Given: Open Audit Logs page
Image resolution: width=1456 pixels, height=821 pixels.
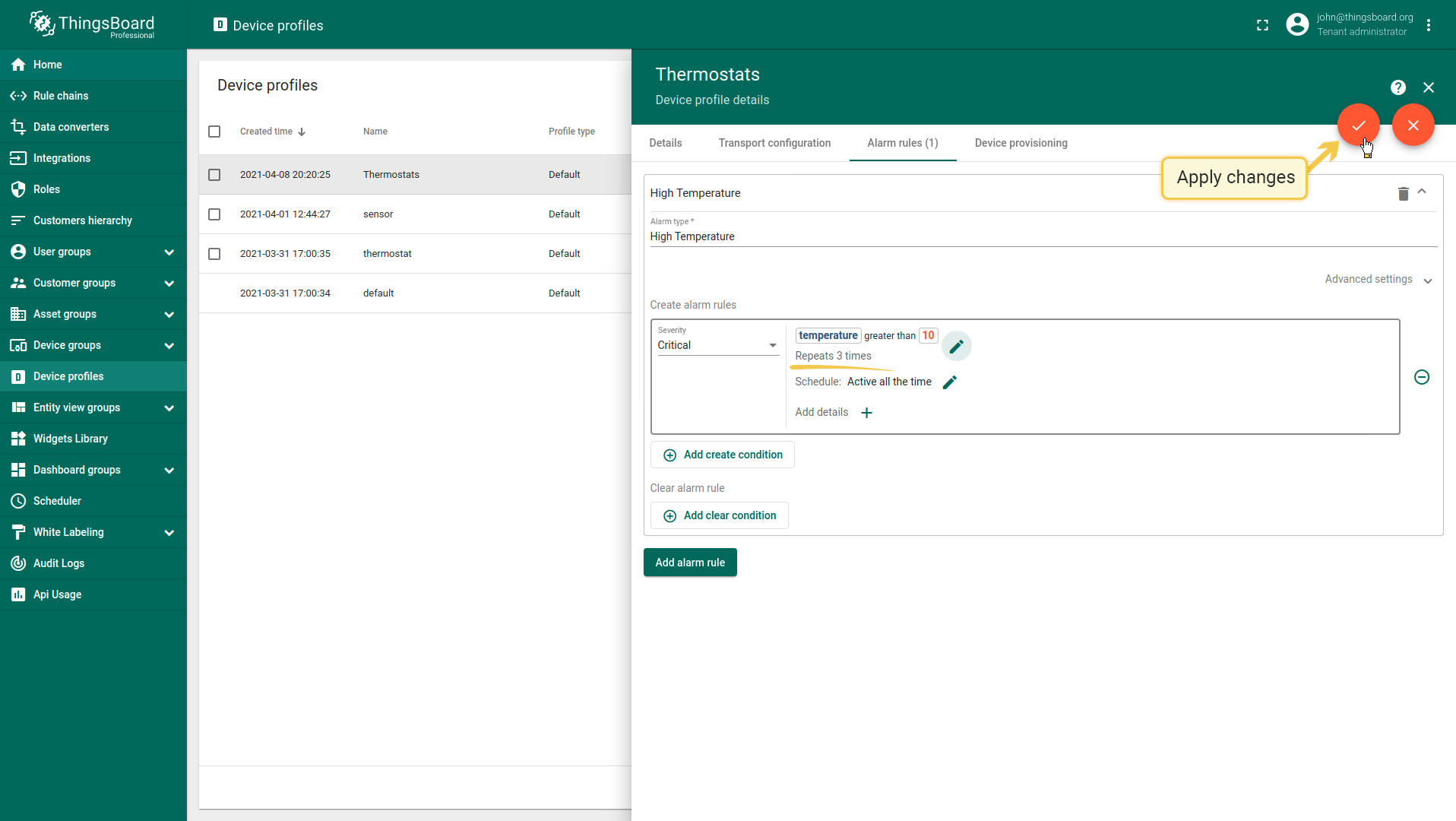Looking at the screenshot, I should 93,563.
